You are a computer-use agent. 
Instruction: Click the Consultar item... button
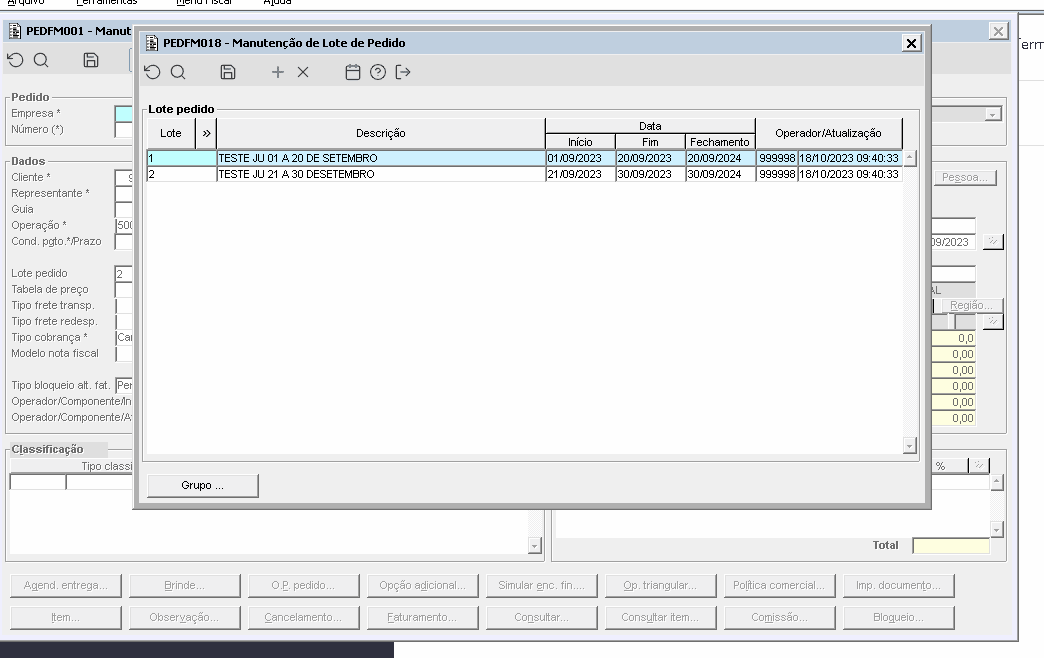[x=660, y=617]
